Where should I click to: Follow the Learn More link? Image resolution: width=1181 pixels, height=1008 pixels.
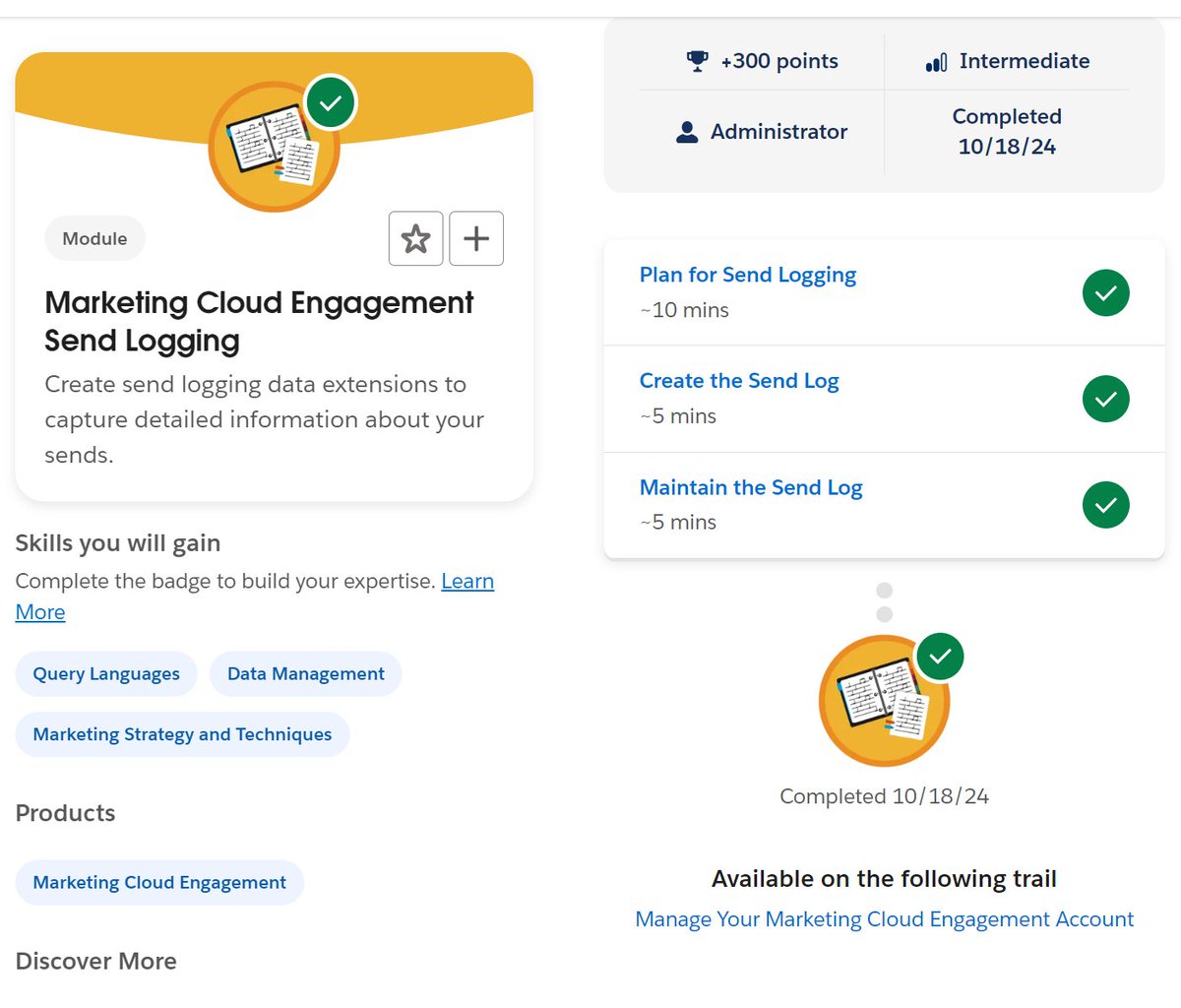pos(467,581)
